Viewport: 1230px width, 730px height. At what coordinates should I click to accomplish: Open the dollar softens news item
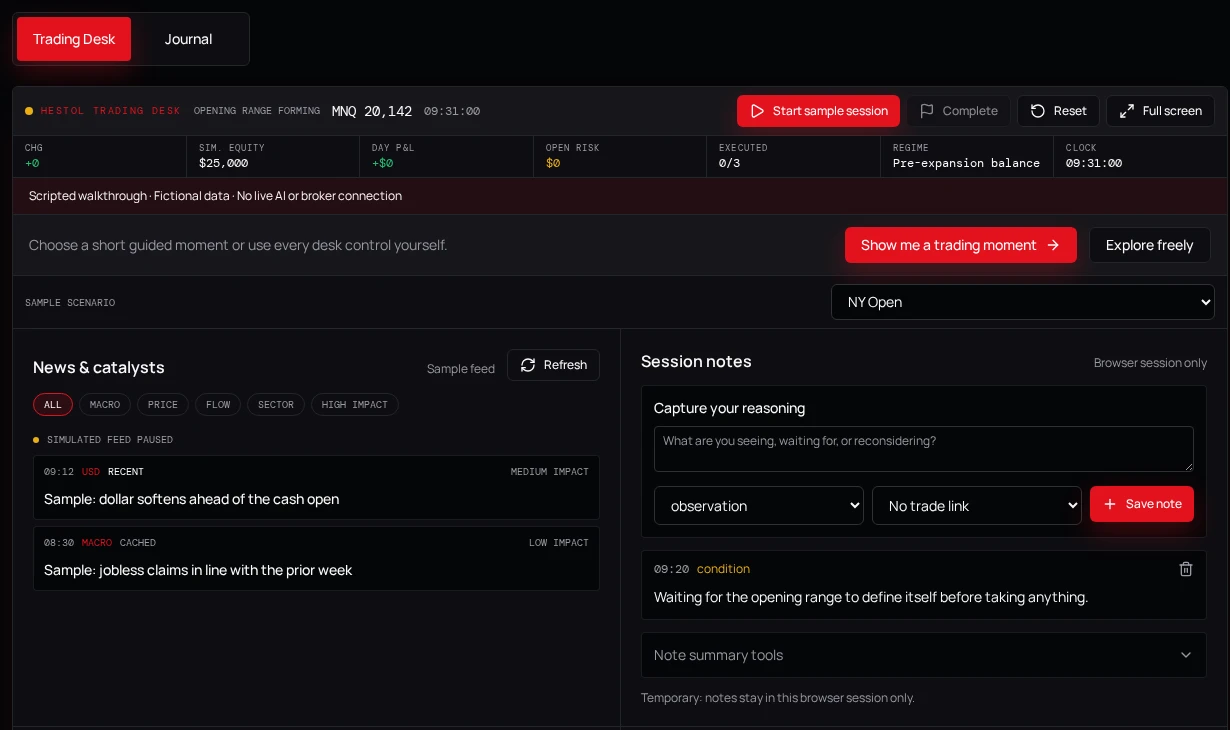[x=316, y=487]
